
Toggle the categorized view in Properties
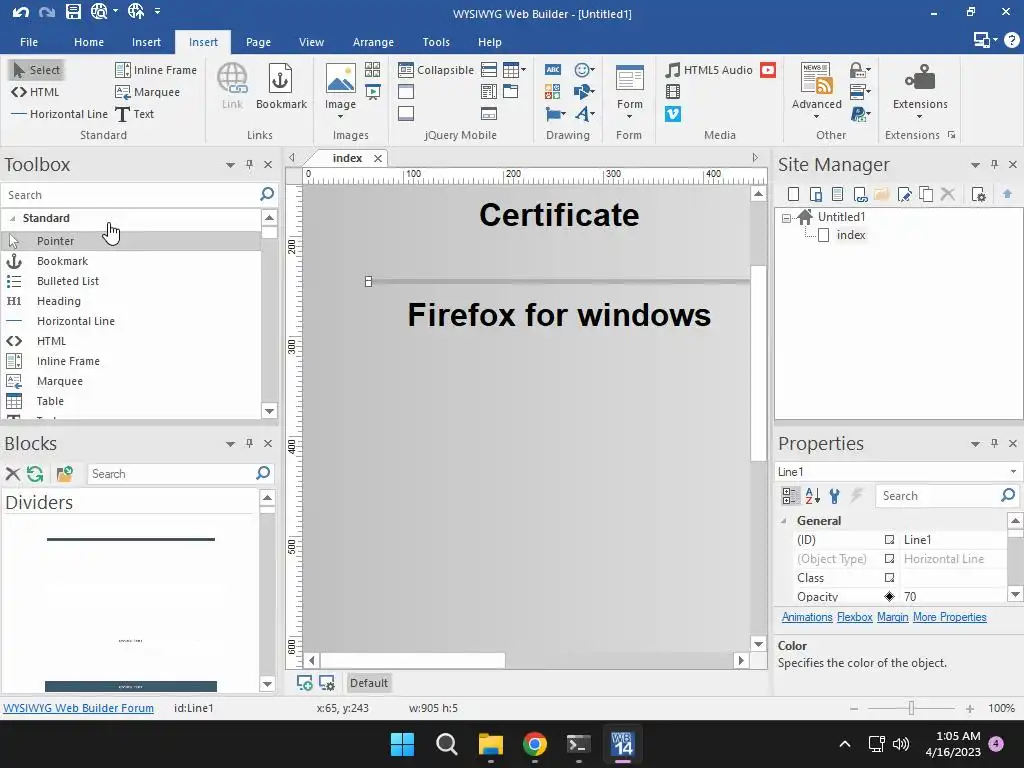(790, 496)
